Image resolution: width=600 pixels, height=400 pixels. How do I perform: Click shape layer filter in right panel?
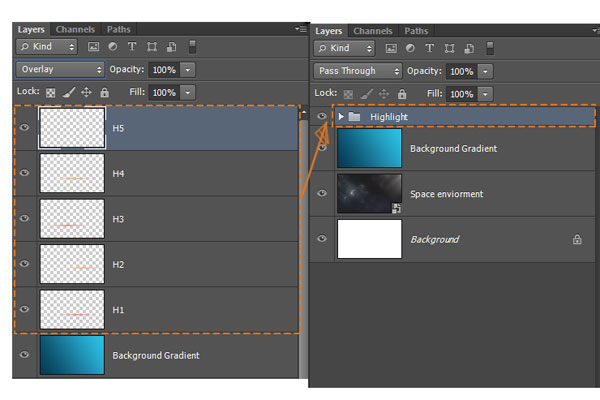pyautogui.click(x=449, y=48)
